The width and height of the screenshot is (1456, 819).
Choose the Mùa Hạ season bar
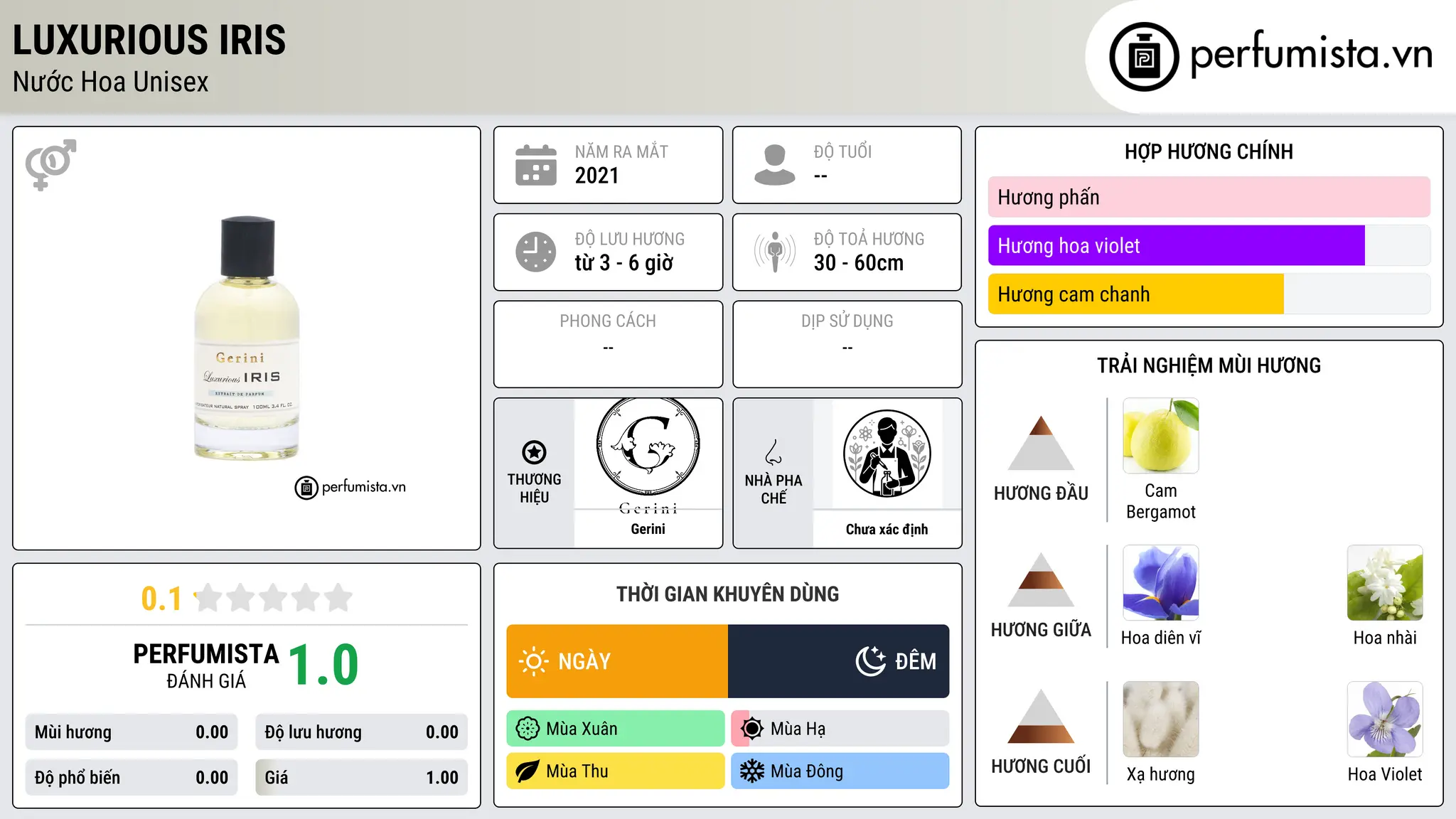point(840,729)
